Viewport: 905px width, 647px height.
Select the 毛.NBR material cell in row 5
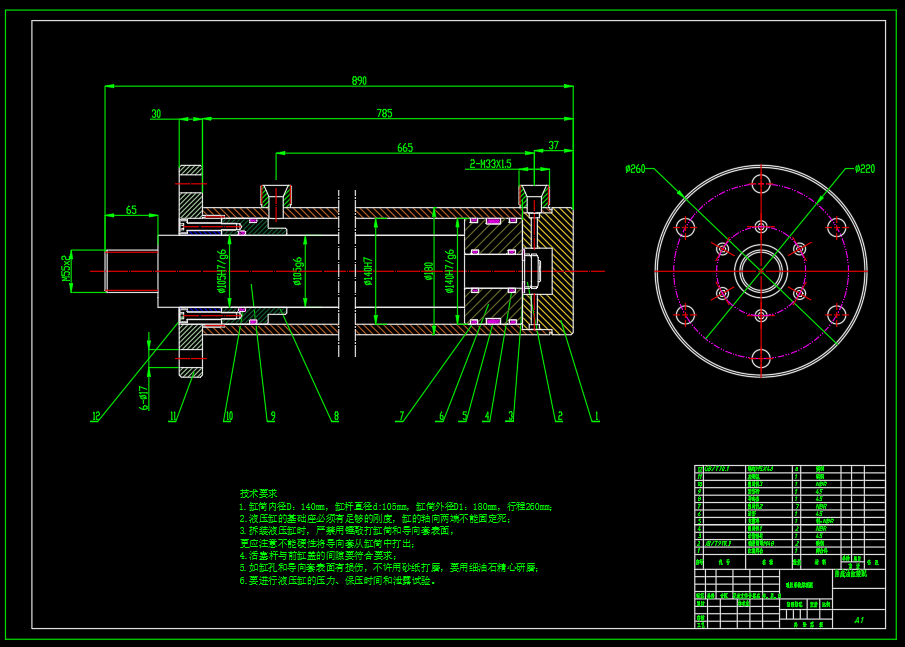click(x=825, y=521)
